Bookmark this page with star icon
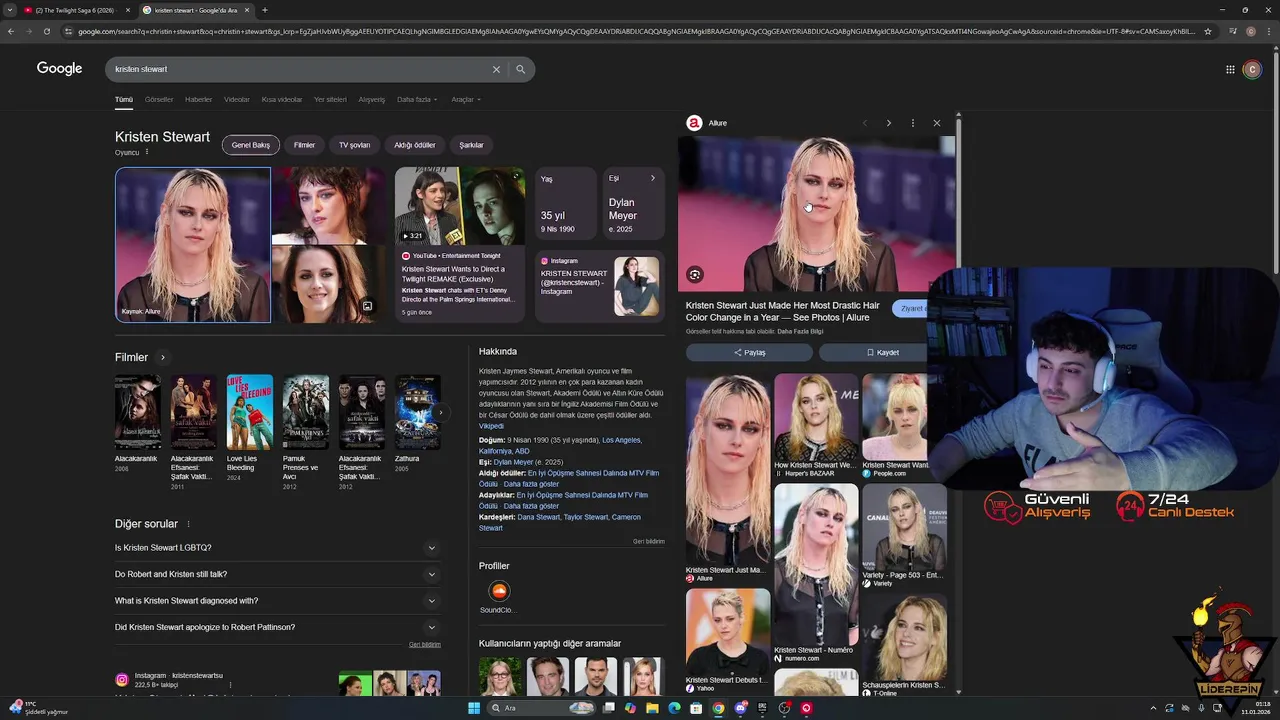Screen dimensions: 1280x720 (x=1208, y=31)
